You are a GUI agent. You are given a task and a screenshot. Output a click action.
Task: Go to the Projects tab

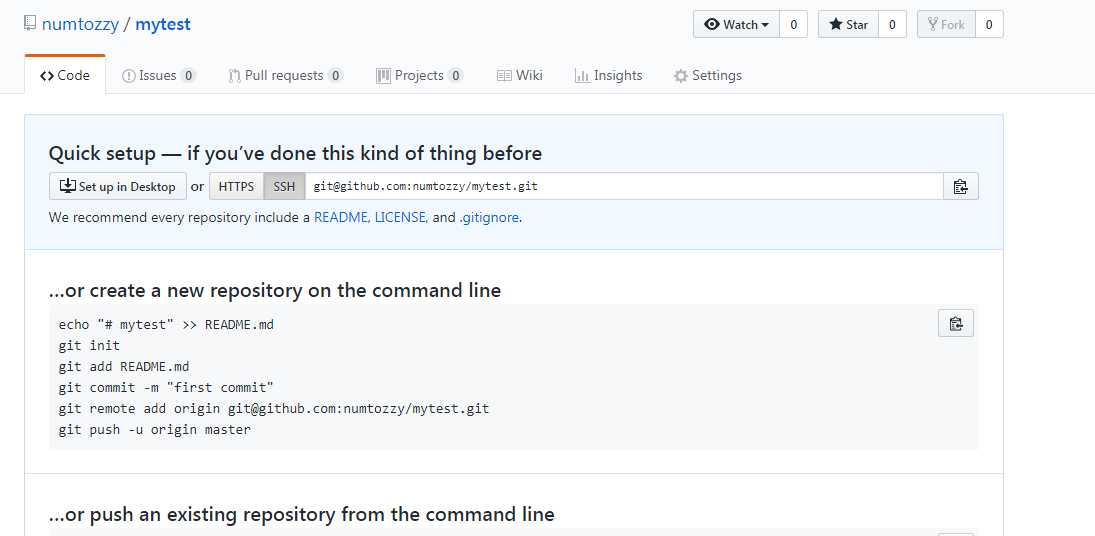click(419, 75)
